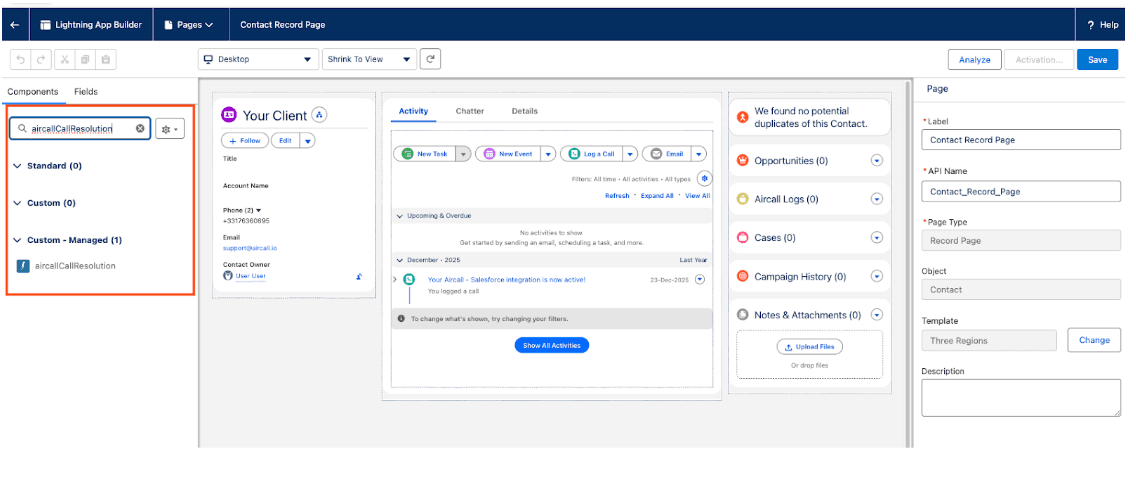Click the refresh canvas icon

point(430,59)
